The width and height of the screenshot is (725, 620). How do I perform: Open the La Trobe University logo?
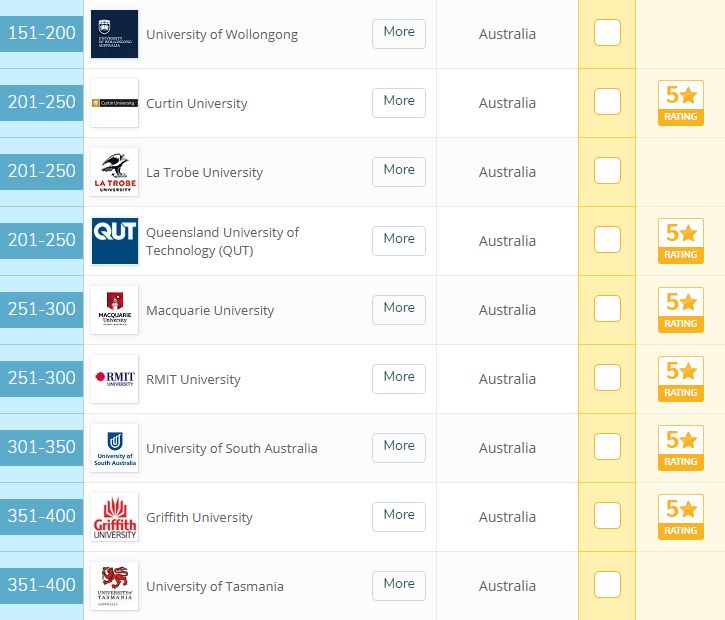(114, 172)
